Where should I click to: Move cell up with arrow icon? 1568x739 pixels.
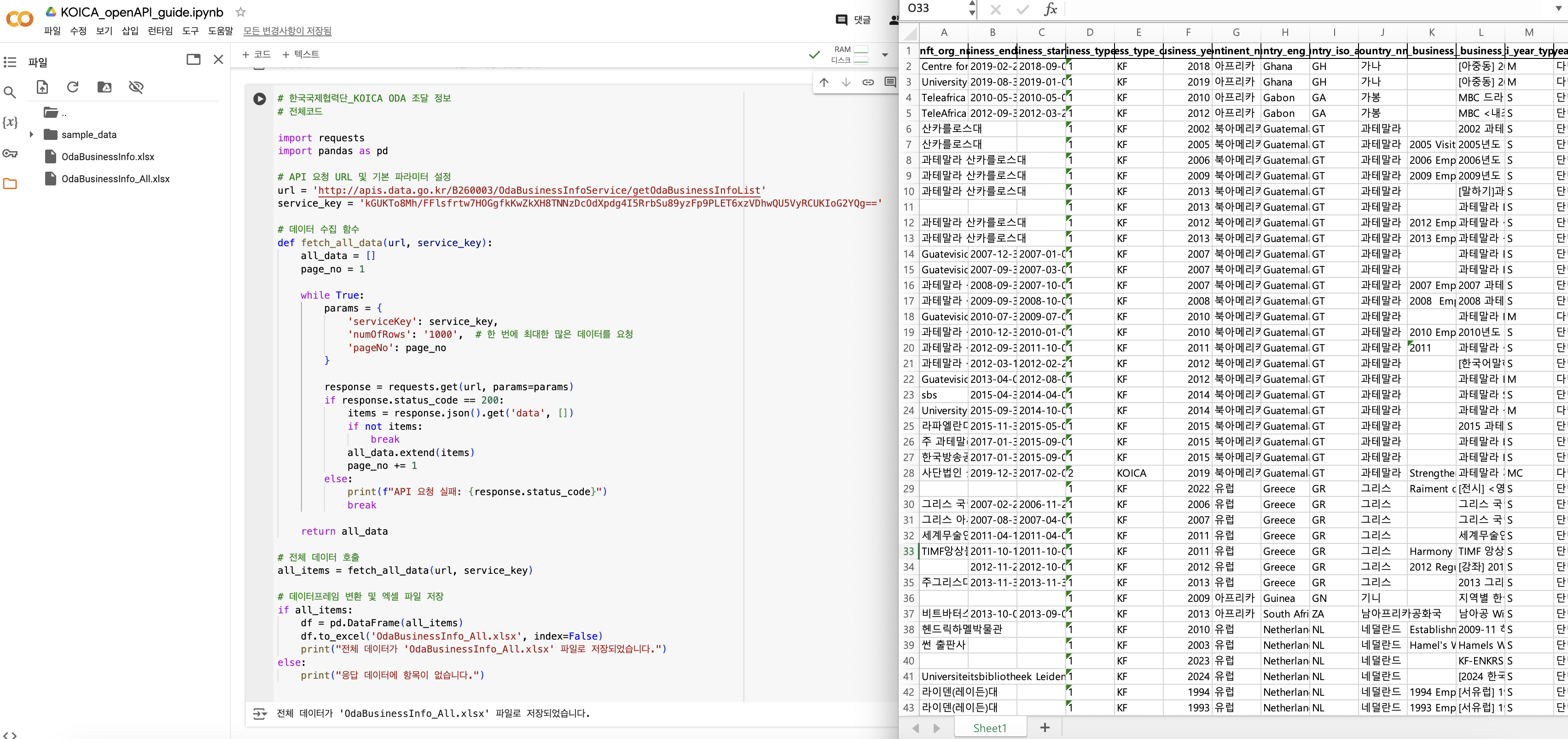pos(824,82)
